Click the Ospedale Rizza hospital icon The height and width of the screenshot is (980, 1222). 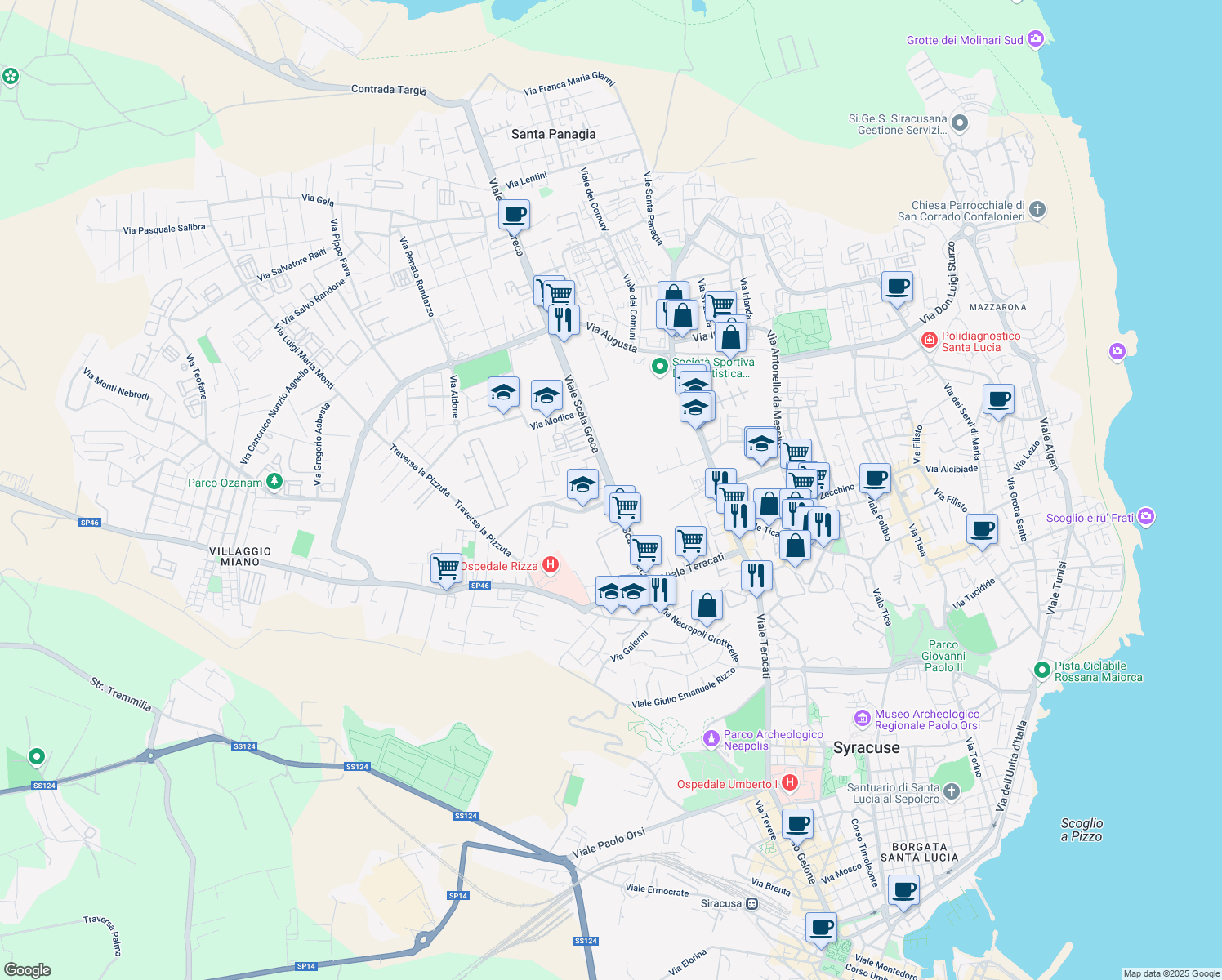(551, 565)
